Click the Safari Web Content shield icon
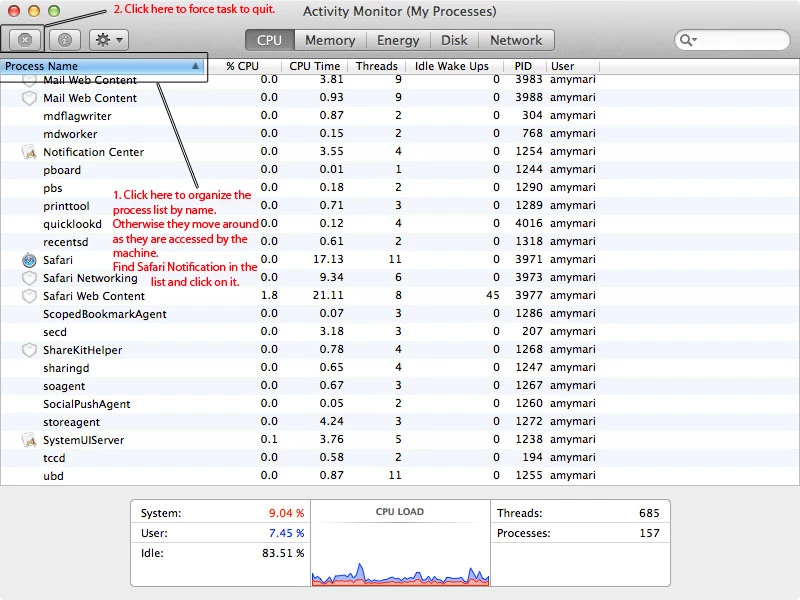Image resolution: width=800 pixels, height=600 pixels. pyautogui.click(x=30, y=296)
